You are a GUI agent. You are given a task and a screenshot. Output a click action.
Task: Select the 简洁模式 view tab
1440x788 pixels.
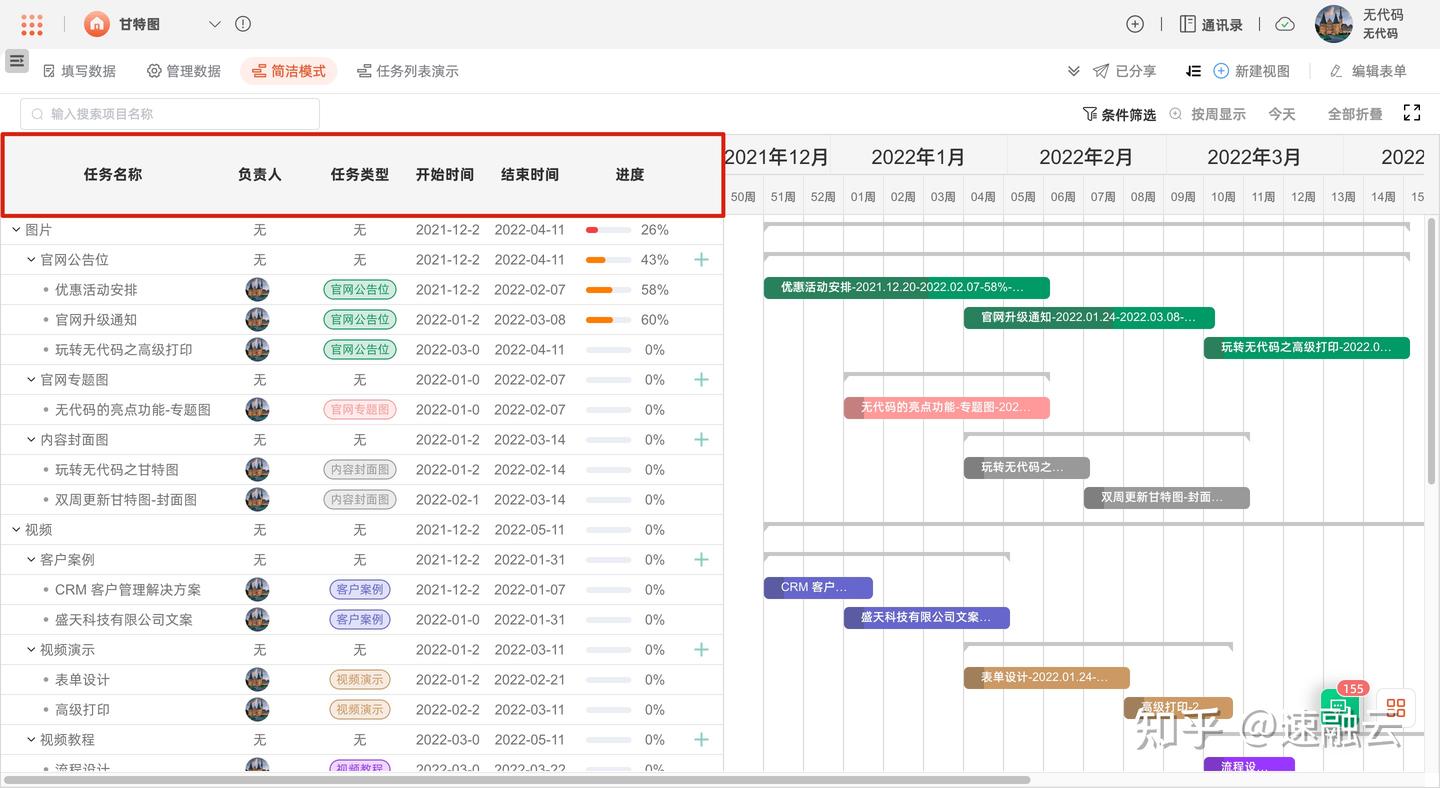click(x=288, y=71)
